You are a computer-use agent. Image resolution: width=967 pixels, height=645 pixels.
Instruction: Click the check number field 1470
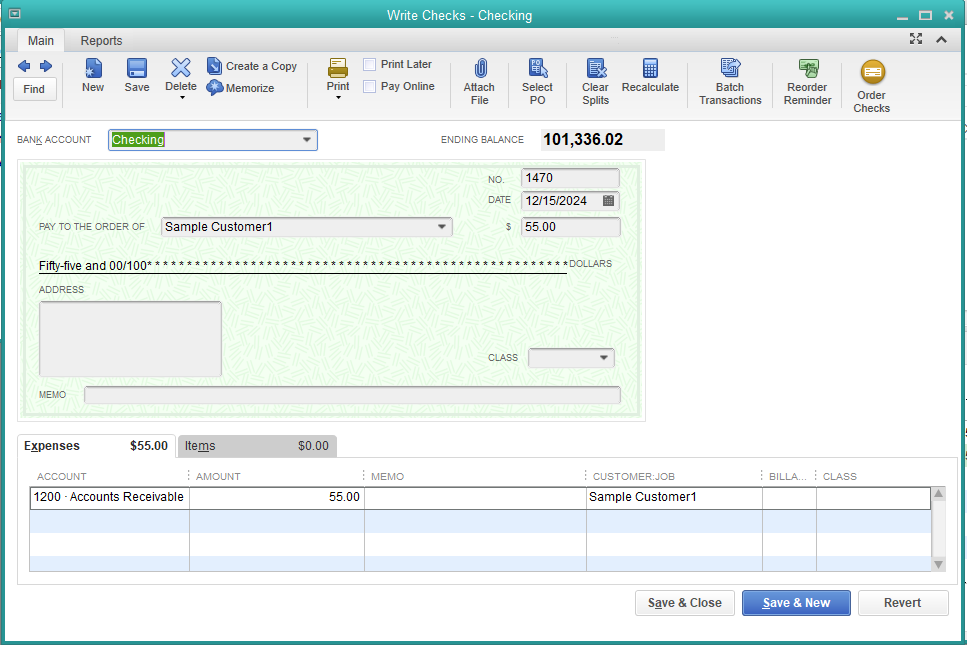(x=570, y=178)
